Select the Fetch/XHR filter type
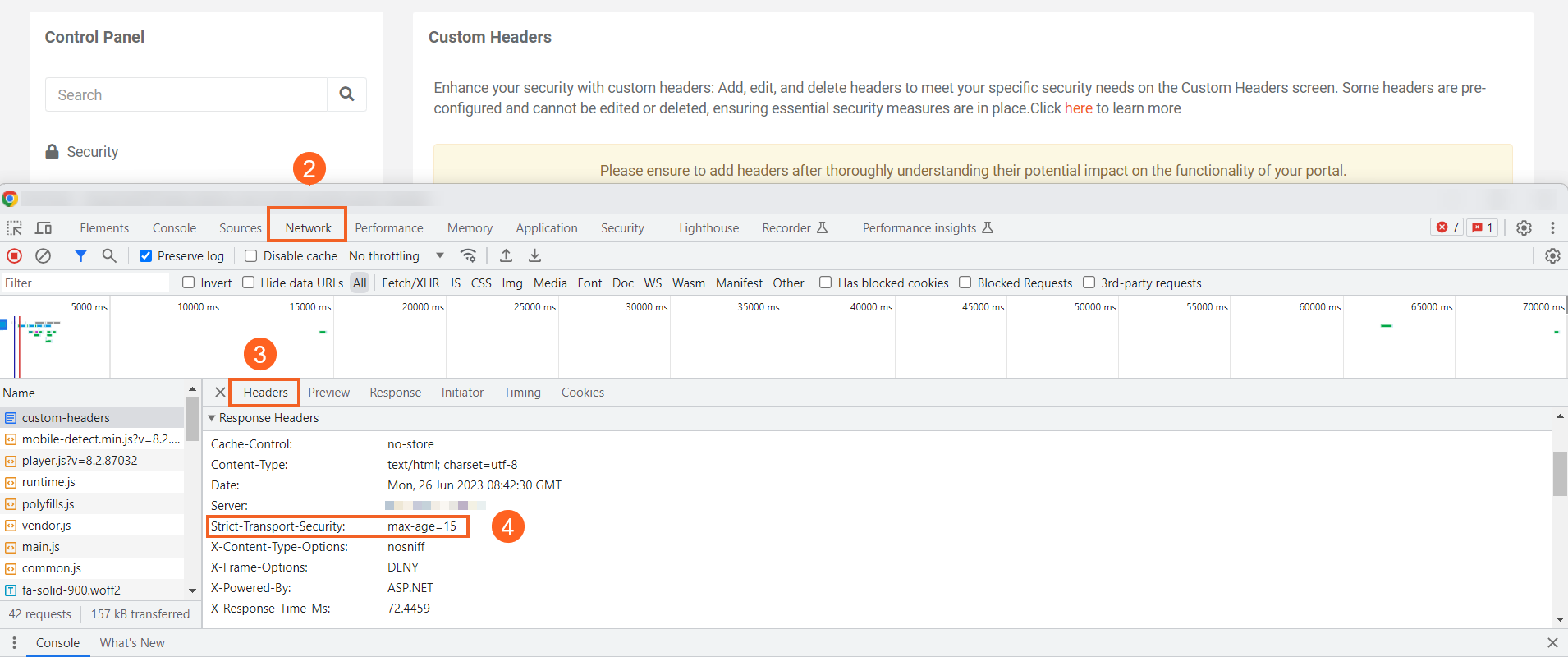 410,283
